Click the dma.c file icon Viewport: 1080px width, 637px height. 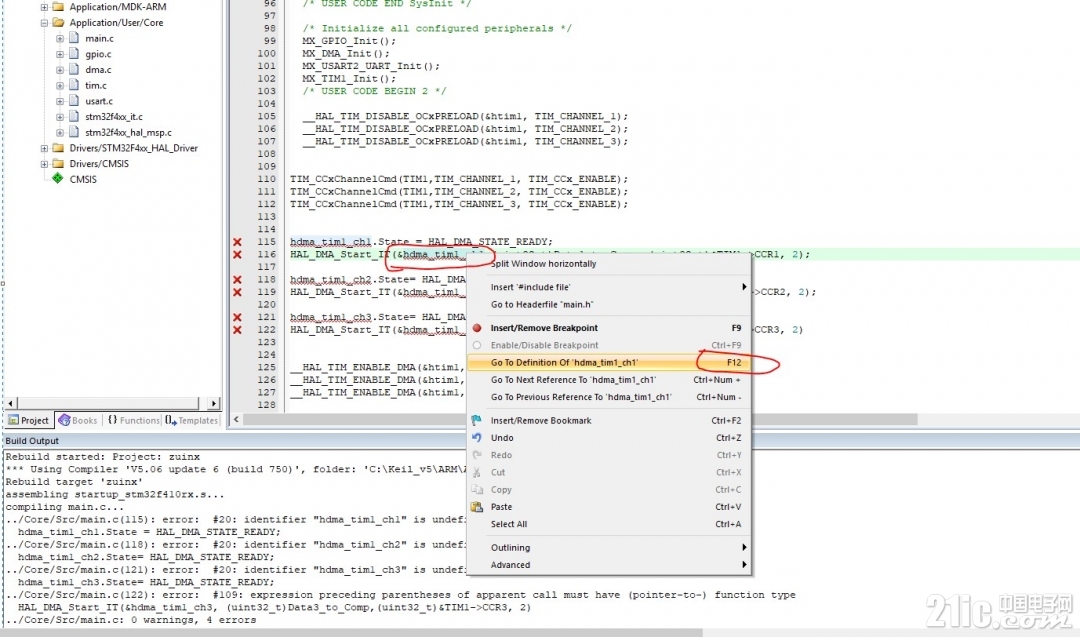pyautogui.click(x=74, y=69)
